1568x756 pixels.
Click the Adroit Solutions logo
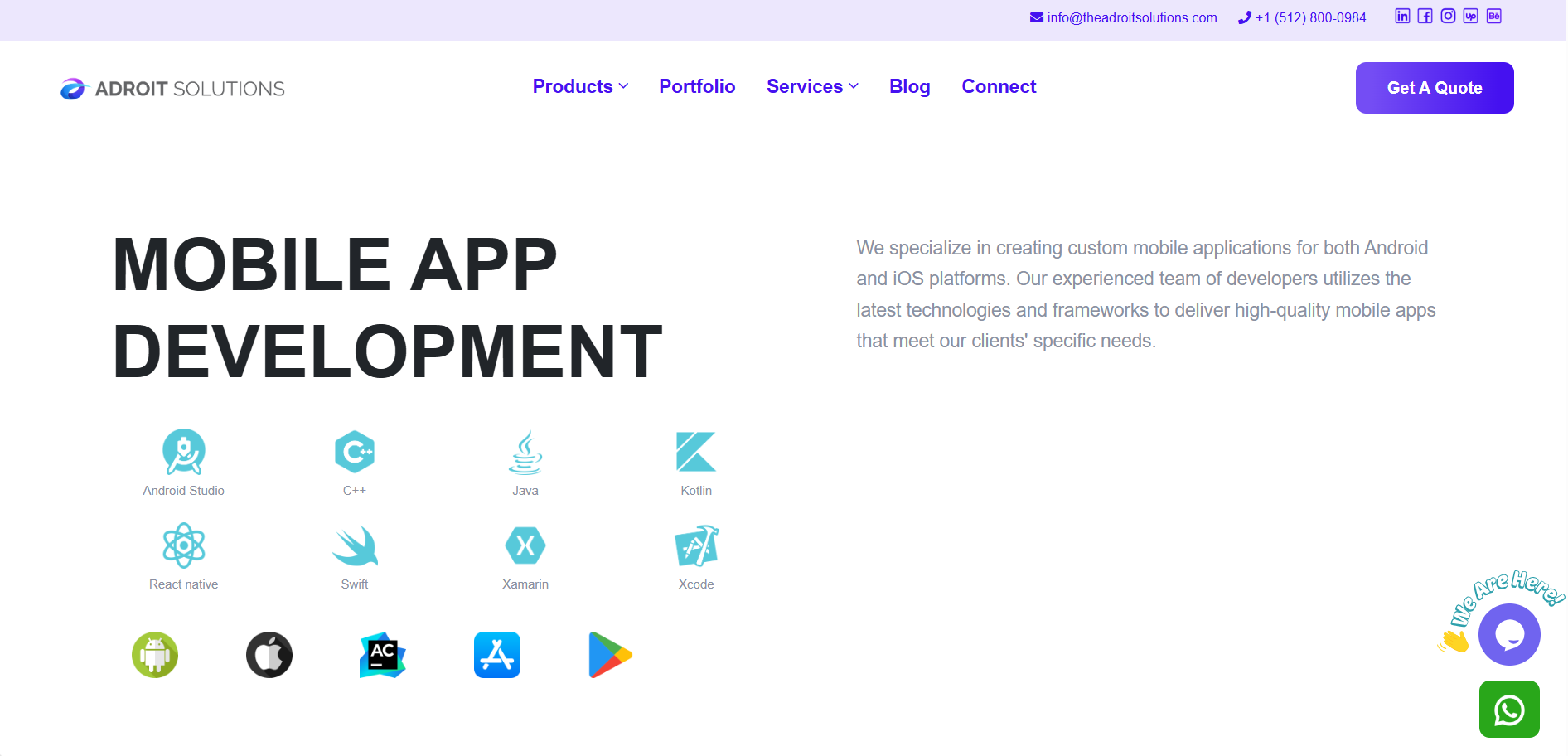click(172, 89)
